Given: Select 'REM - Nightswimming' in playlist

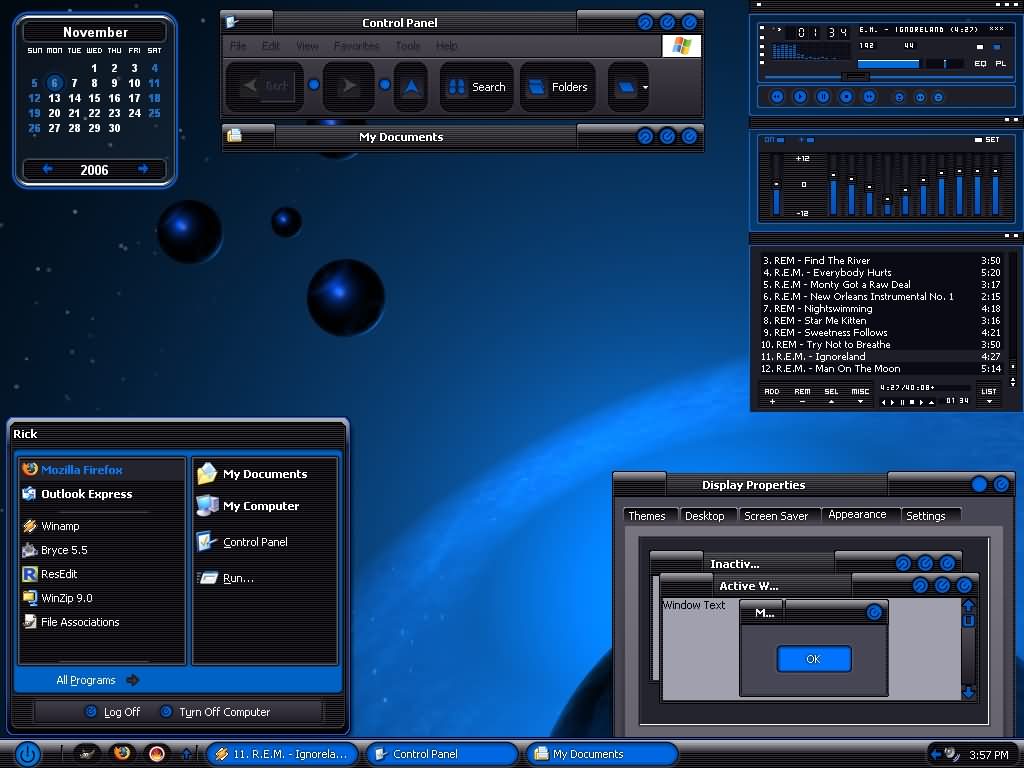Looking at the screenshot, I should click(x=881, y=308).
